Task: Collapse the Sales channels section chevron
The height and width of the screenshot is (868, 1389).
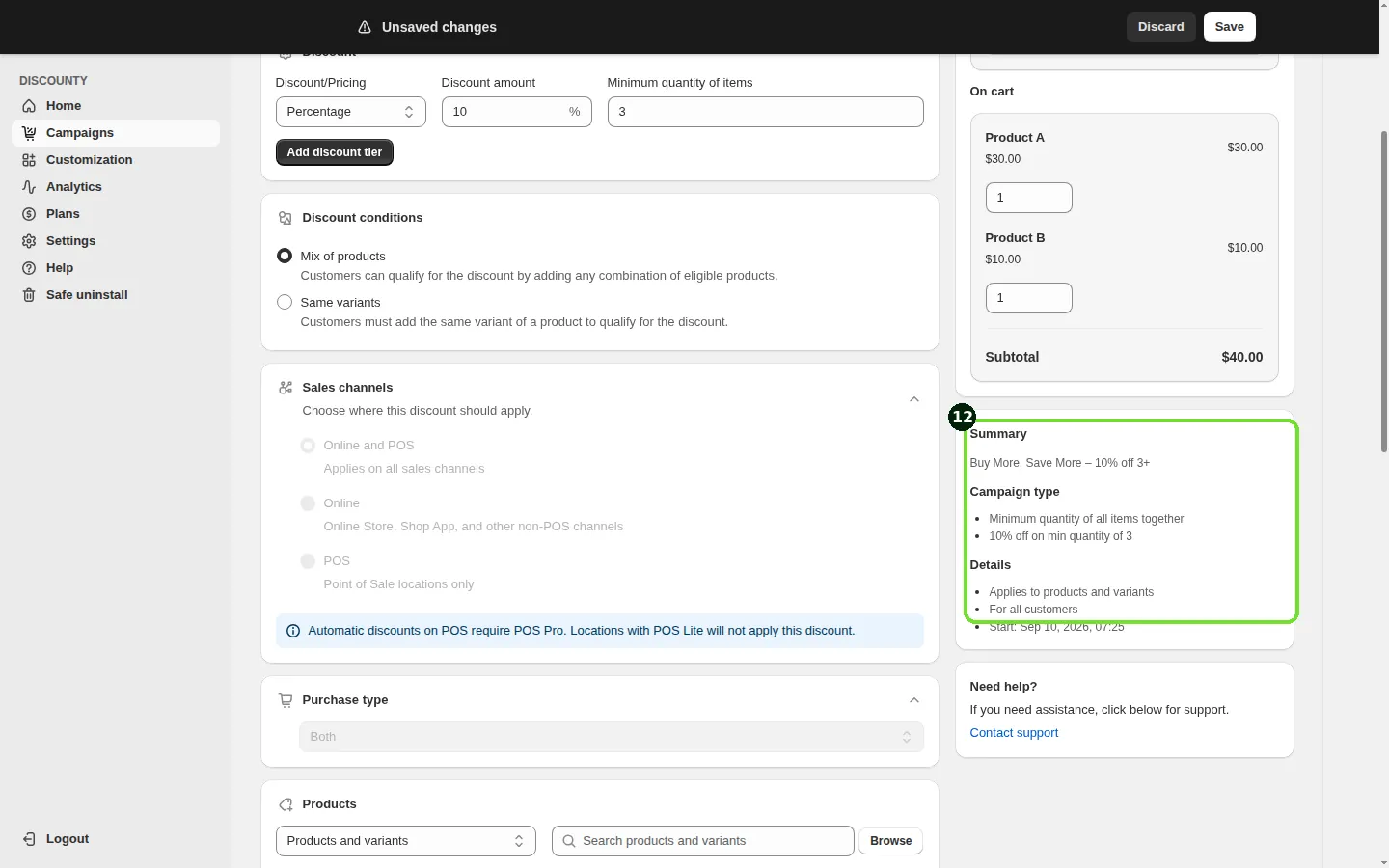Action: pyautogui.click(x=914, y=399)
